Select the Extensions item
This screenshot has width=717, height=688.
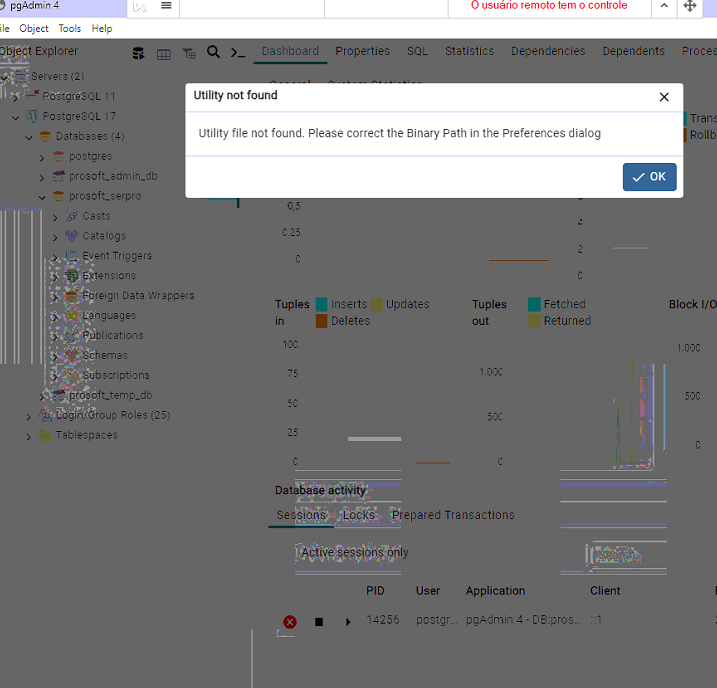109,276
